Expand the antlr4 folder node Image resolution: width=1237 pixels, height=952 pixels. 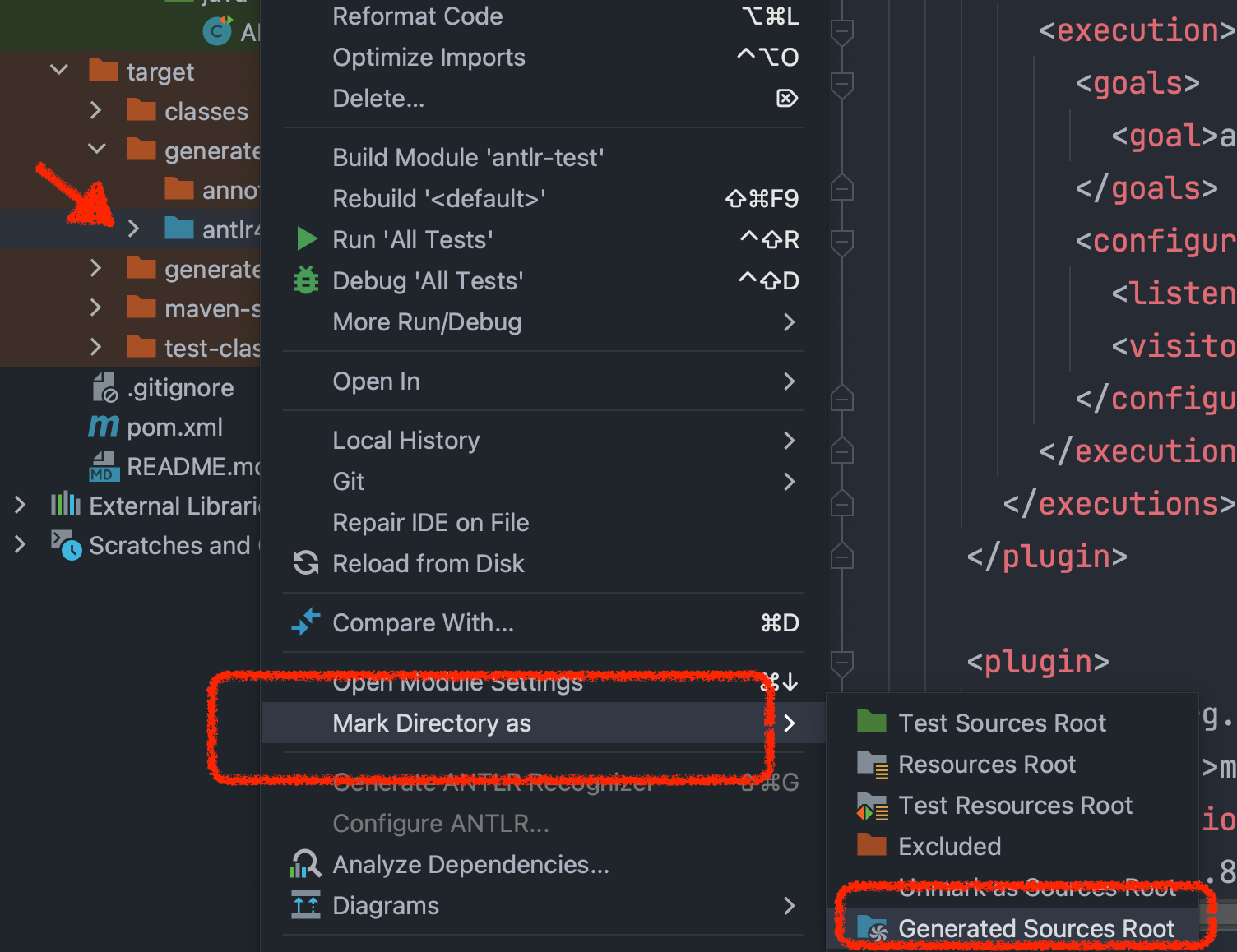(134, 229)
